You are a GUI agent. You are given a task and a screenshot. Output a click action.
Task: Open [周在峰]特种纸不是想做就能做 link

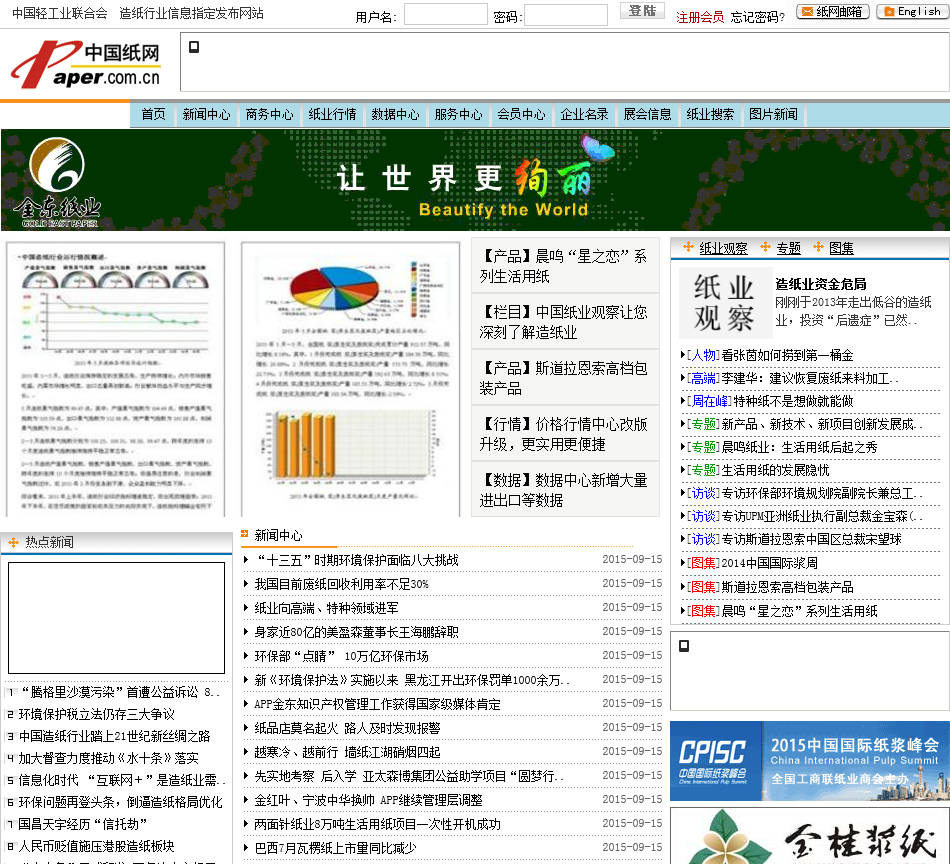769,401
